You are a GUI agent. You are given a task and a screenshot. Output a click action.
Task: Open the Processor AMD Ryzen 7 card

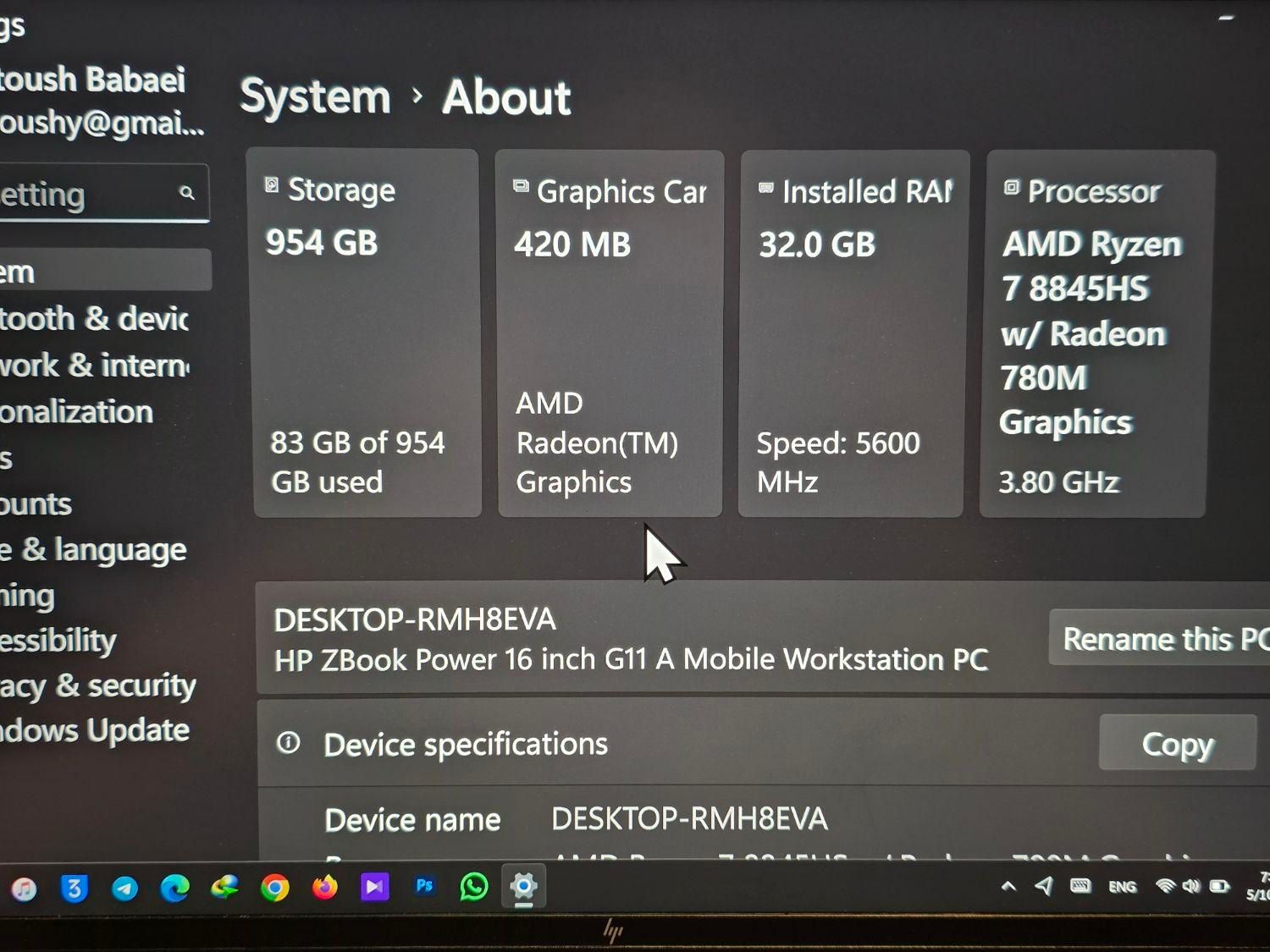pos(1096,333)
